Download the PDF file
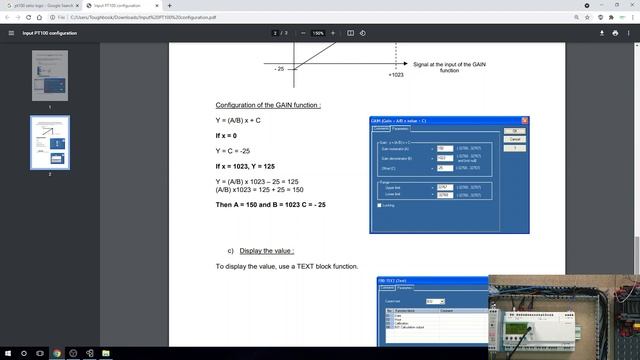 (x=602, y=33)
